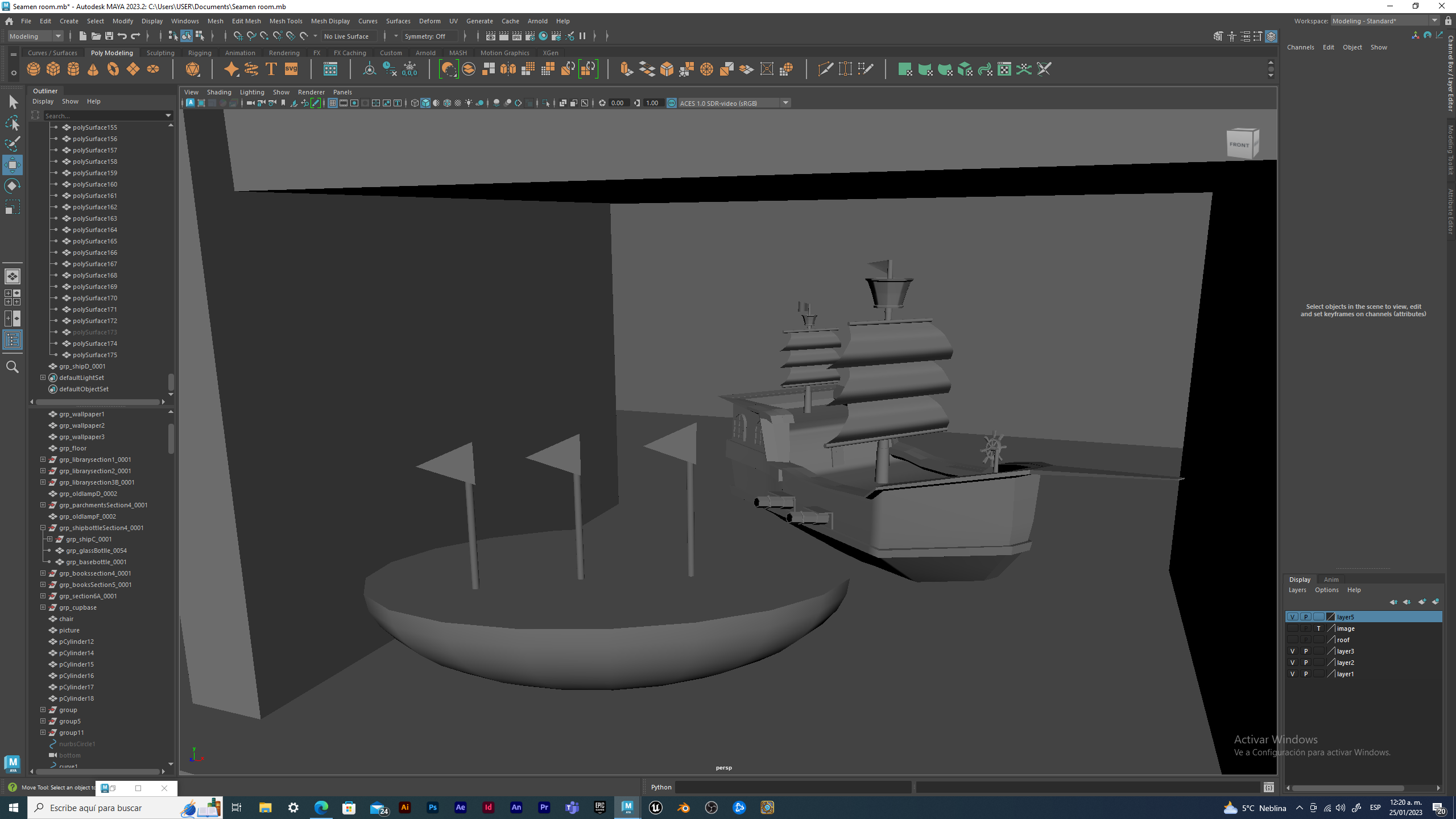The width and height of the screenshot is (1456, 819).
Task: Toggle visibility box of roof layer
Action: pyautogui.click(x=1292, y=640)
